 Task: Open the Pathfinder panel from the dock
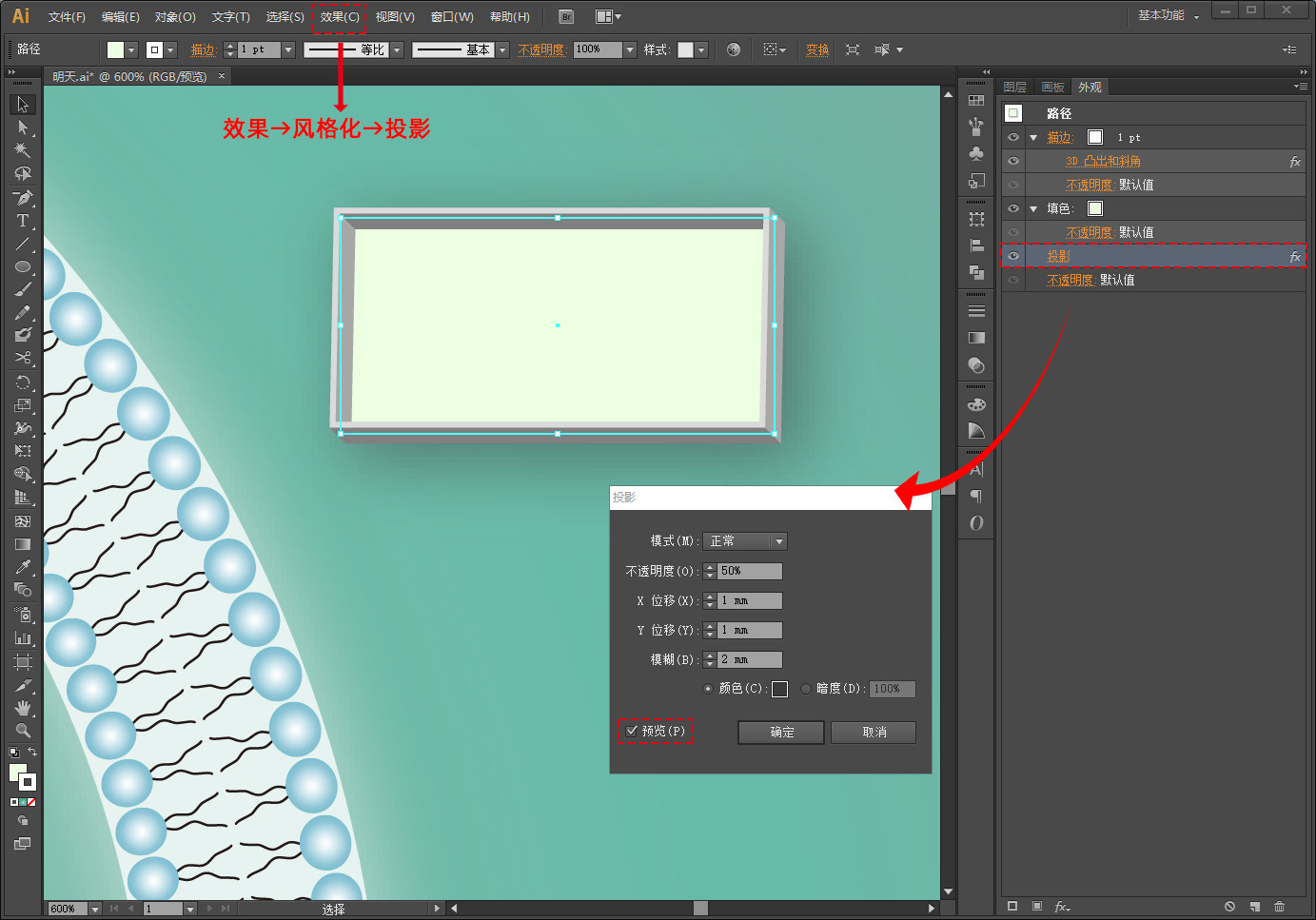(976, 272)
